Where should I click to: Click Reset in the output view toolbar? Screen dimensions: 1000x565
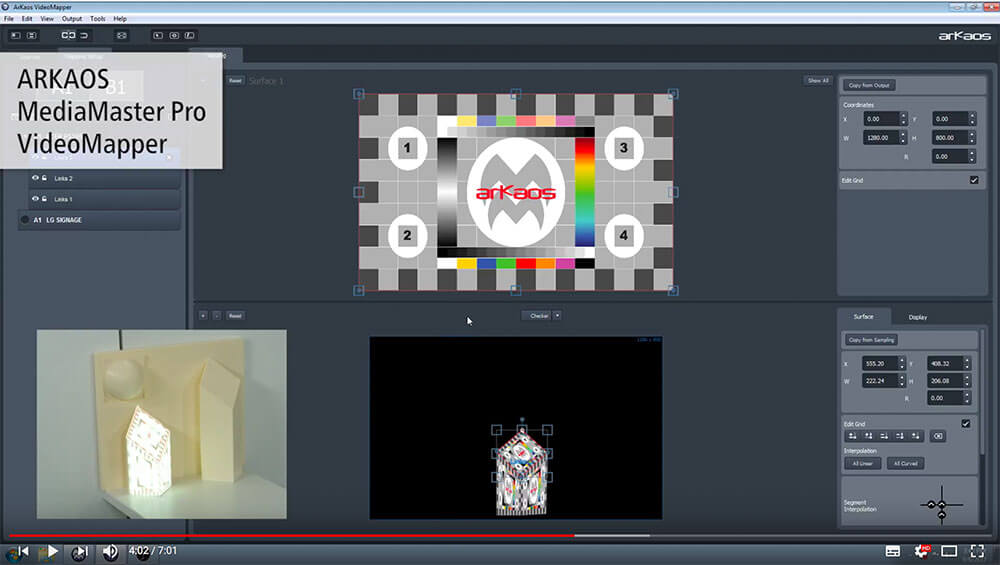(x=235, y=316)
